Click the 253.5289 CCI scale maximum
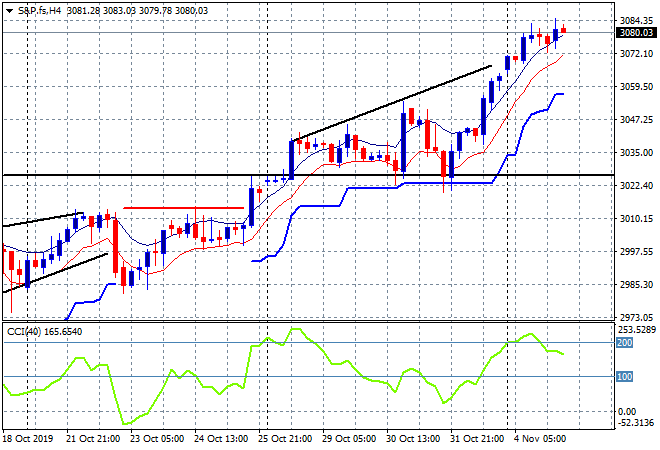660x450 pixels. (637, 329)
